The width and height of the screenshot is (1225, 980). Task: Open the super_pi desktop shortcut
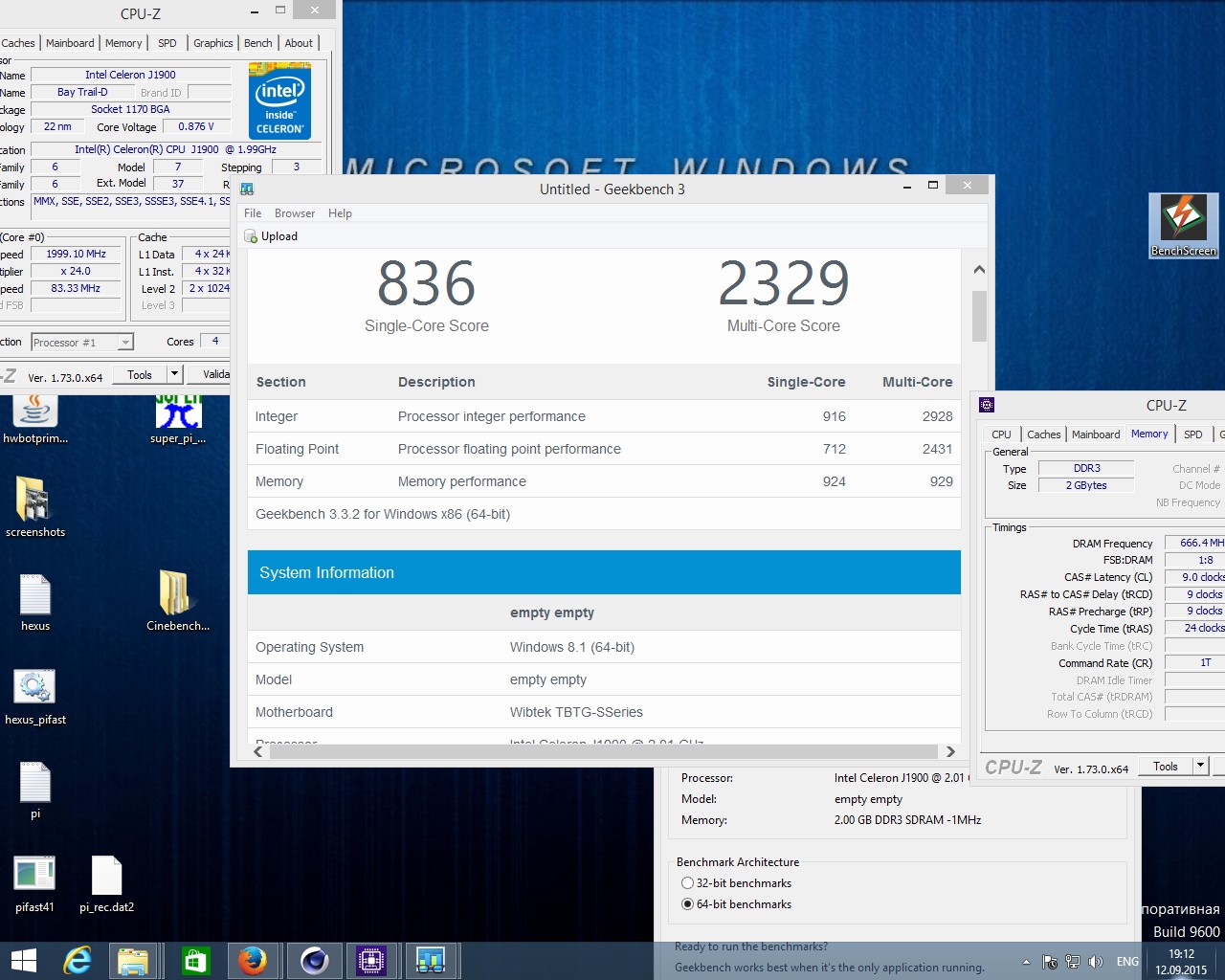pyautogui.click(x=178, y=419)
